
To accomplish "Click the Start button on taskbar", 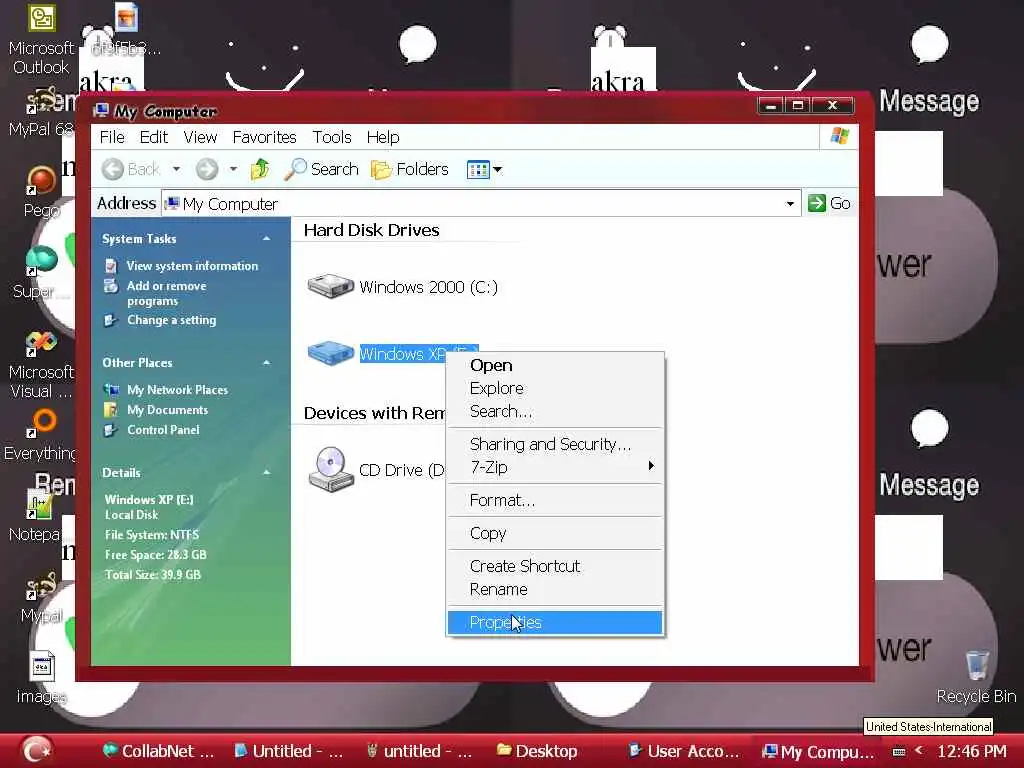I will click(x=37, y=750).
